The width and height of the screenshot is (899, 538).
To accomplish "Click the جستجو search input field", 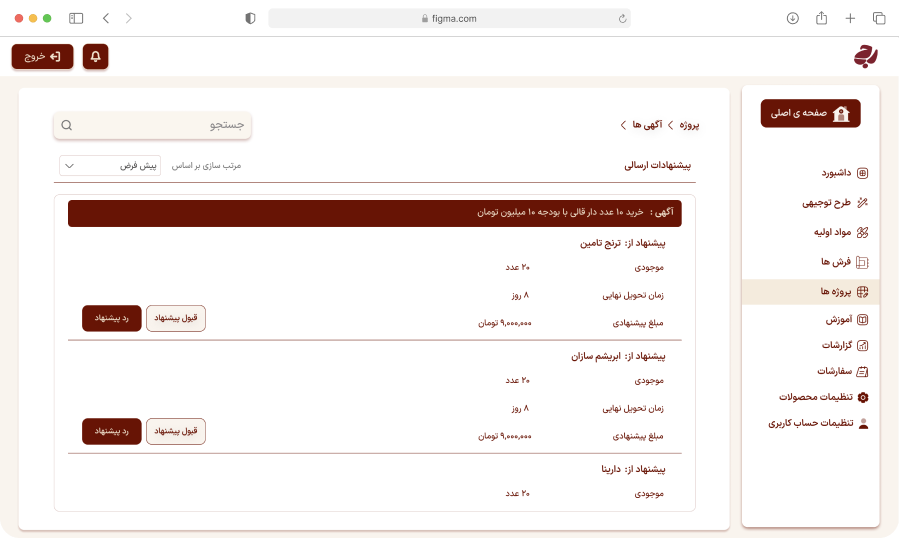I will [x=160, y=126].
